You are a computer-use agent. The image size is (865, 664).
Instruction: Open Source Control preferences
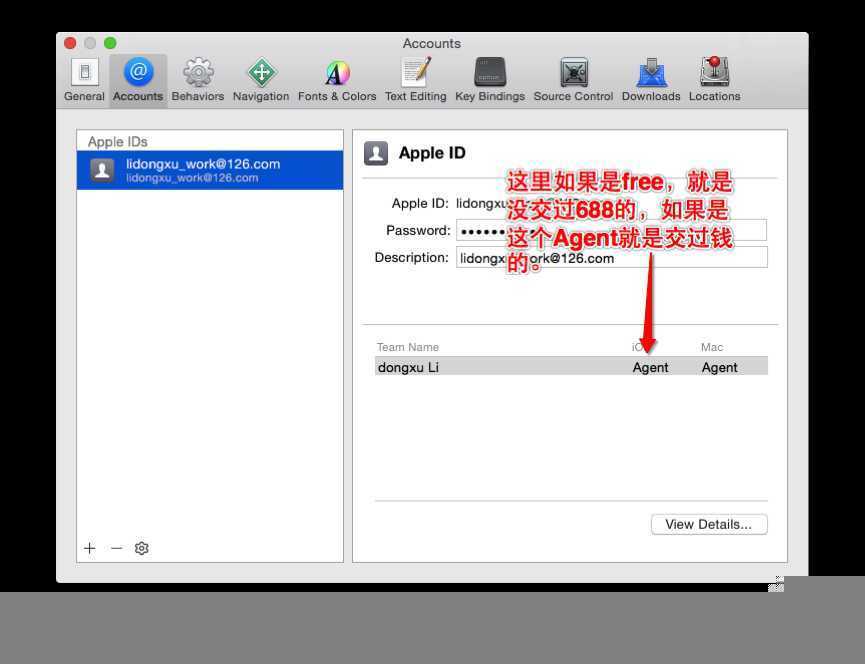point(573,80)
